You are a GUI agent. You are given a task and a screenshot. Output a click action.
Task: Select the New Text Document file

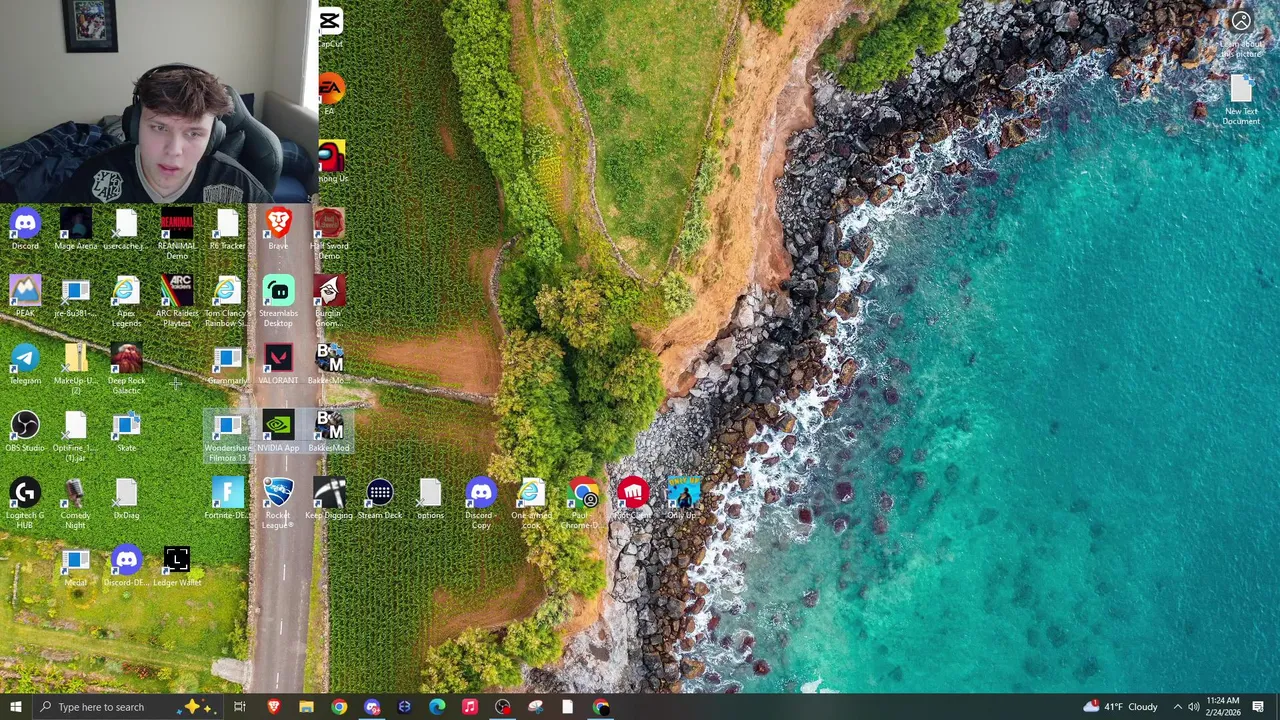(1241, 100)
